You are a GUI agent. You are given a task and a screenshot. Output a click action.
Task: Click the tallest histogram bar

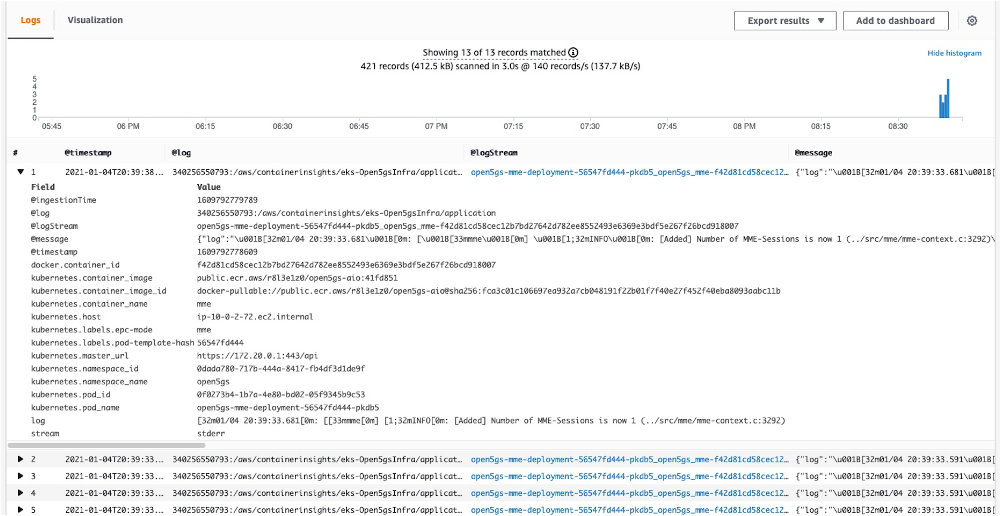coord(947,98)
